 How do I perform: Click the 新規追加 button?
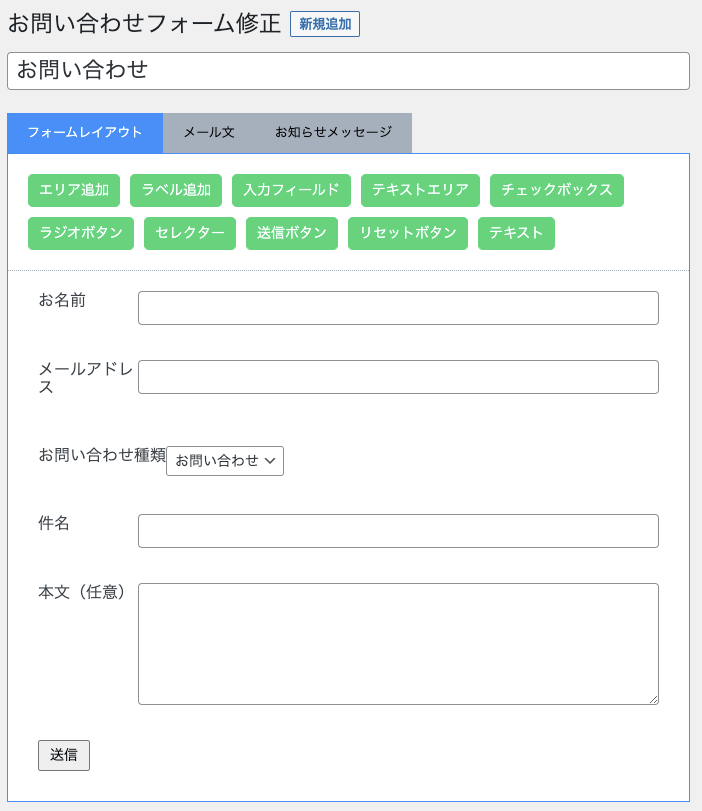click(x=324, y=24)
